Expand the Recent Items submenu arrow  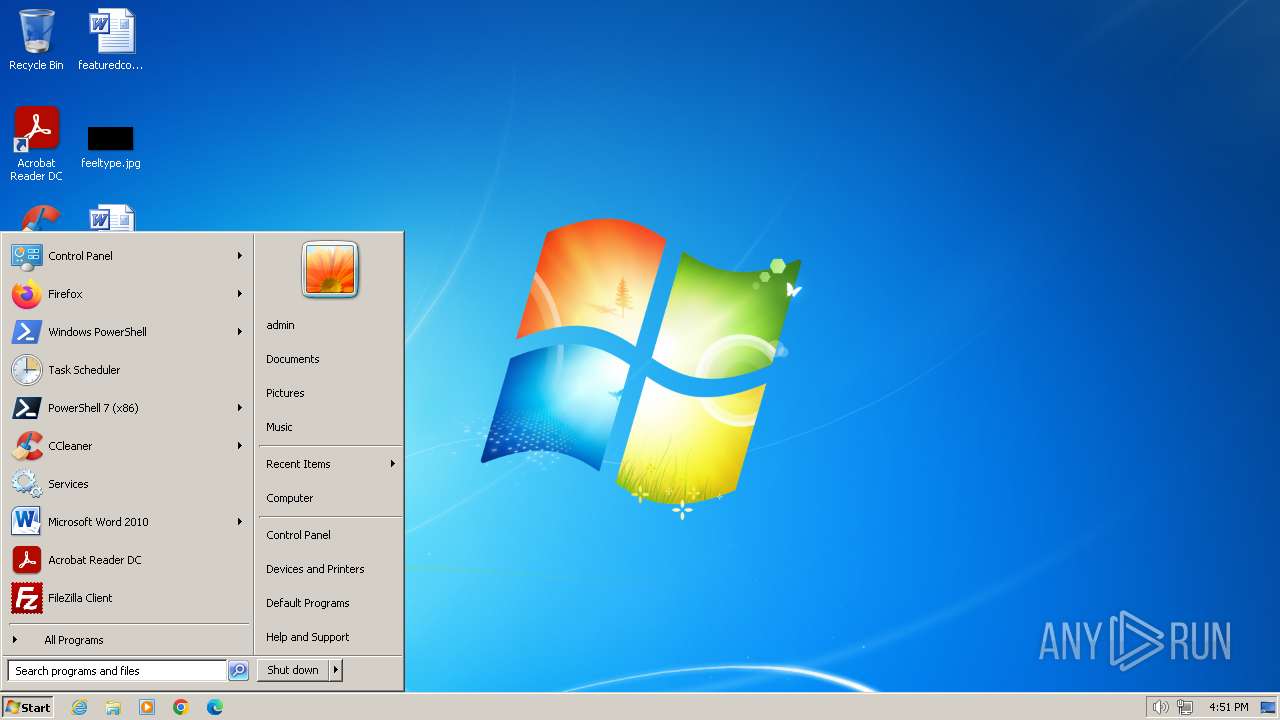pos(393,464)
